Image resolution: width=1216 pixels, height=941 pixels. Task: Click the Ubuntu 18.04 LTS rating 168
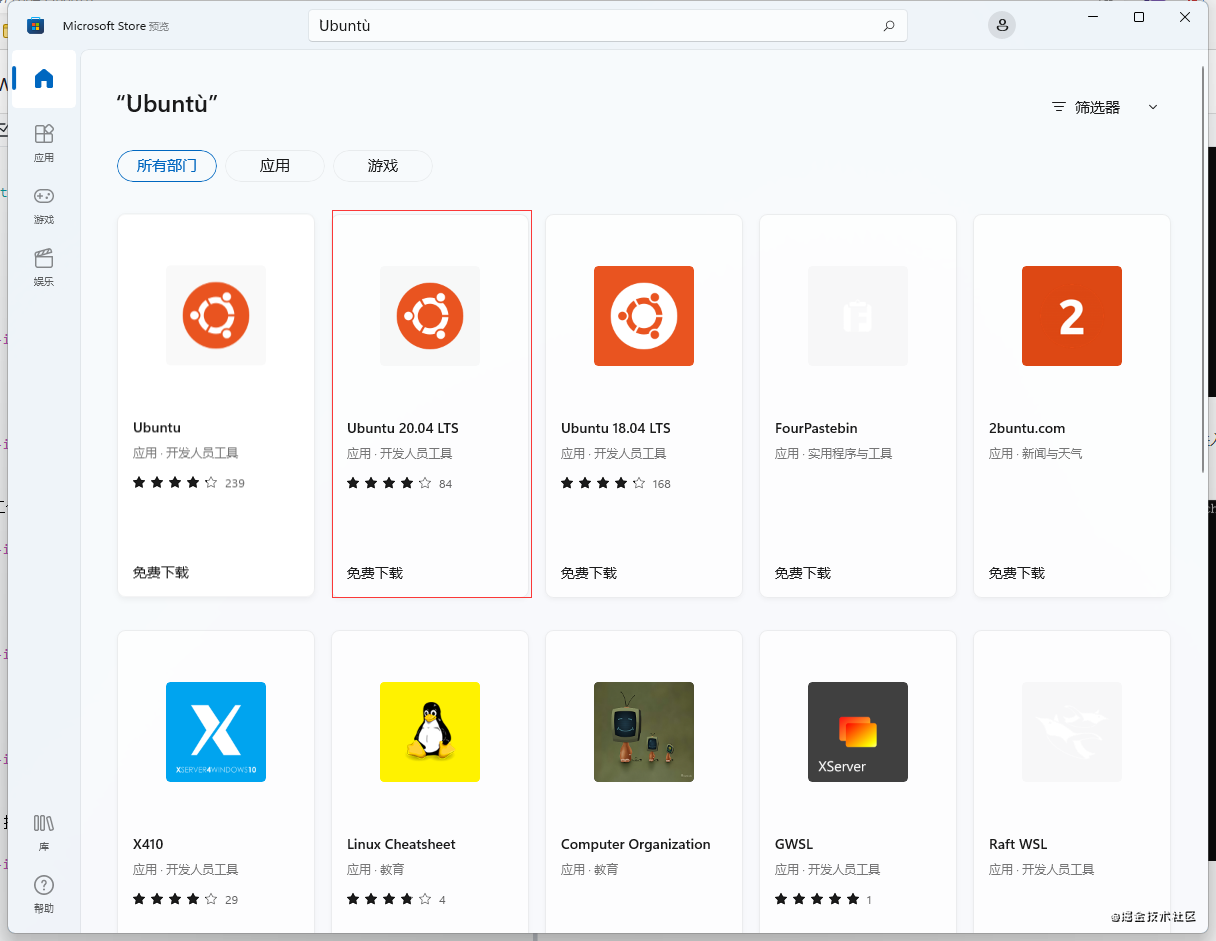coord(616,484)
